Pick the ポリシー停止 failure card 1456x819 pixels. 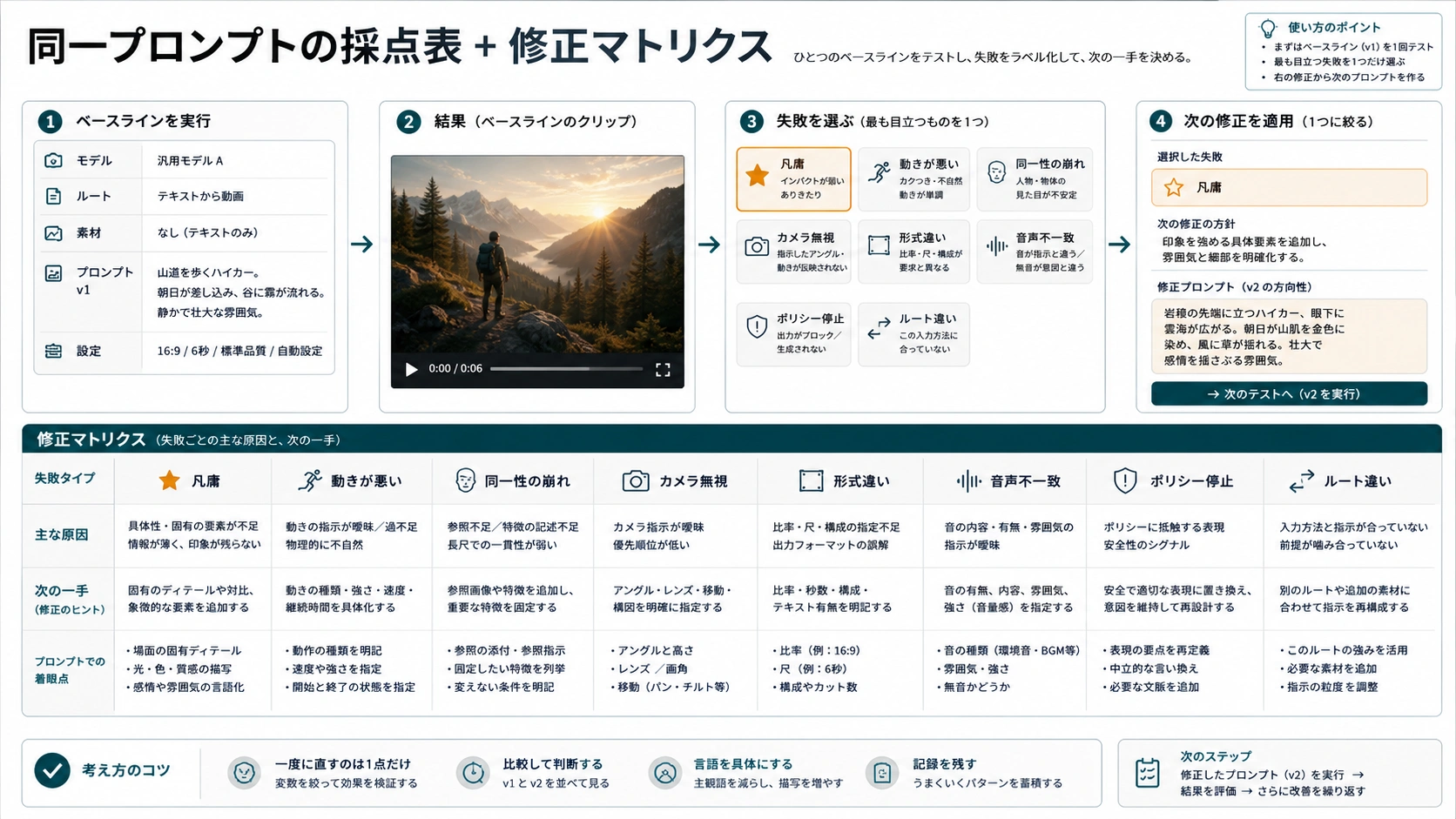point(793,333)
